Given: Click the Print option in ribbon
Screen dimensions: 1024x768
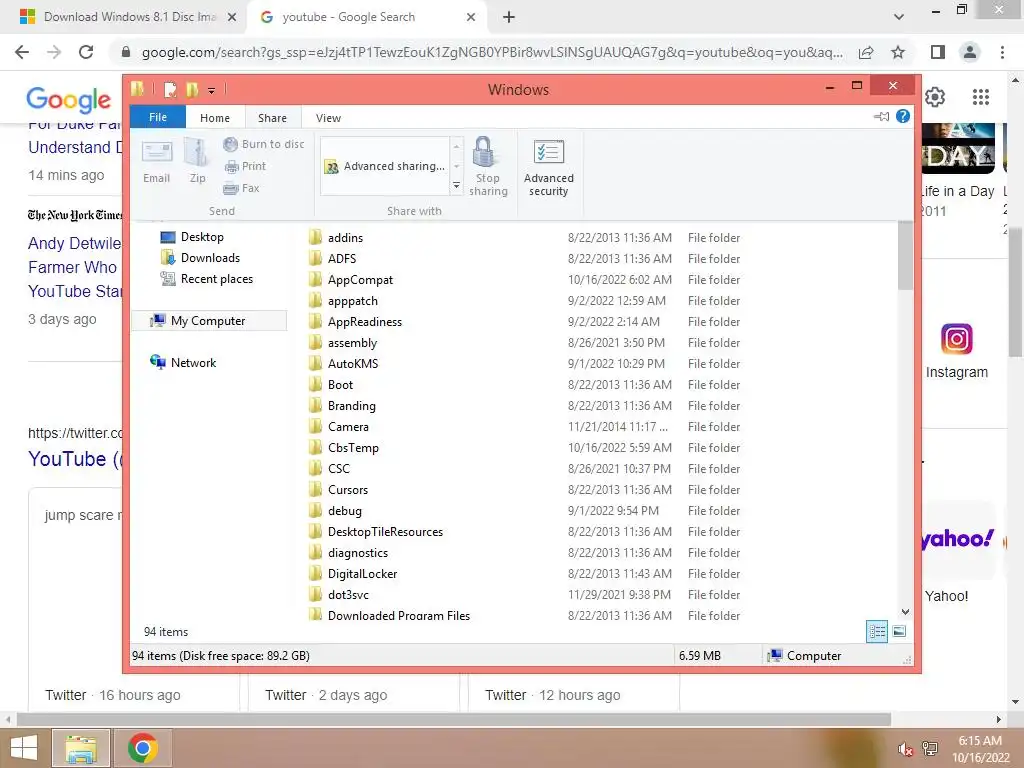Looking at the screenshot, I should coord(245,167).
